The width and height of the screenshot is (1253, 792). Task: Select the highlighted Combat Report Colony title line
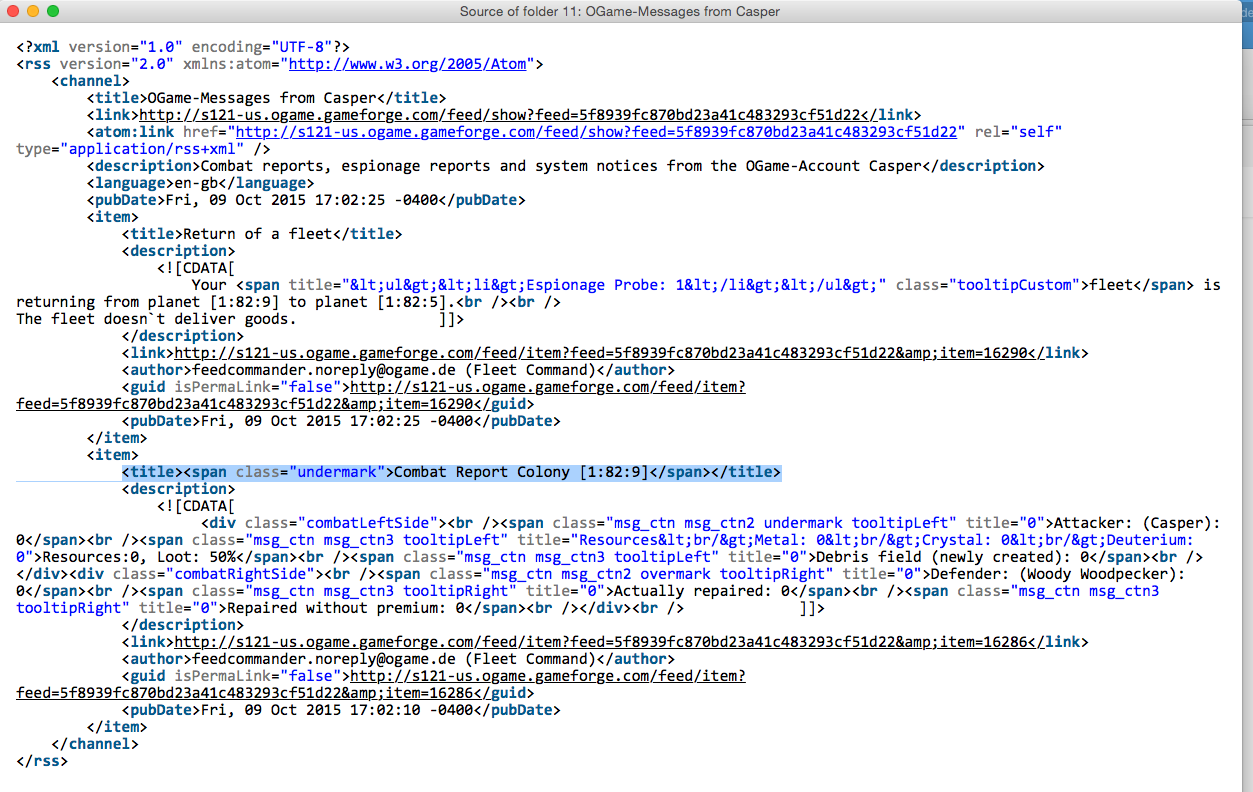tap(451, 472)
